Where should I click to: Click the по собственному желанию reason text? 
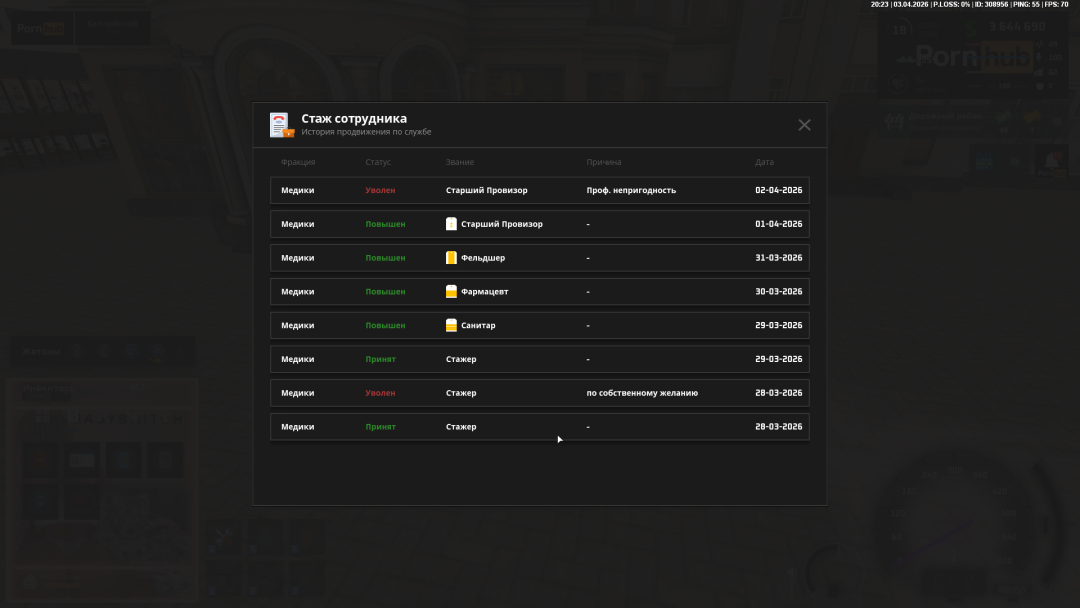click(642, 393)
